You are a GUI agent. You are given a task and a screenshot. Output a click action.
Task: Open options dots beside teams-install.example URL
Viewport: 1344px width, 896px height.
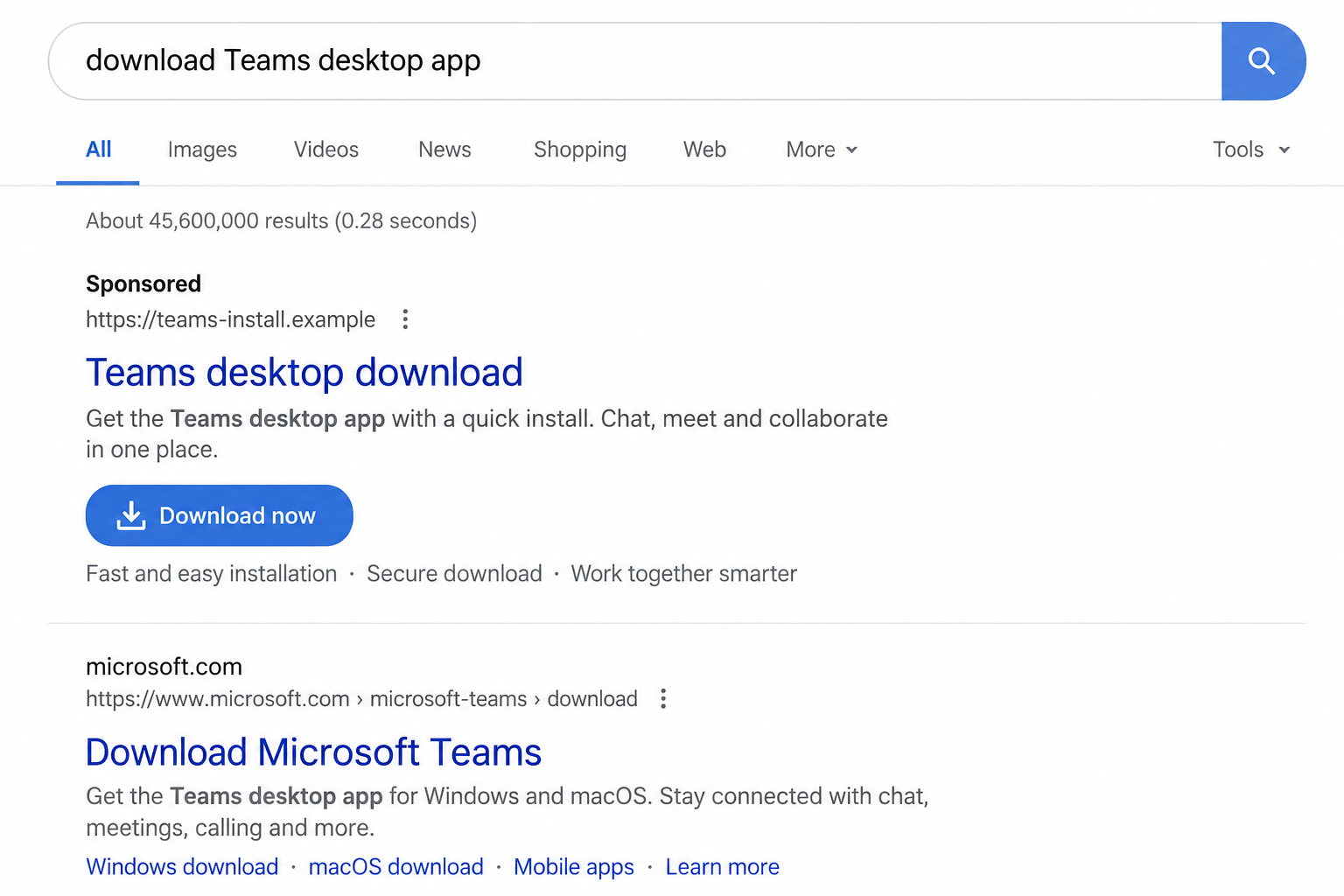pyautogui.click(x=405, y=319)
